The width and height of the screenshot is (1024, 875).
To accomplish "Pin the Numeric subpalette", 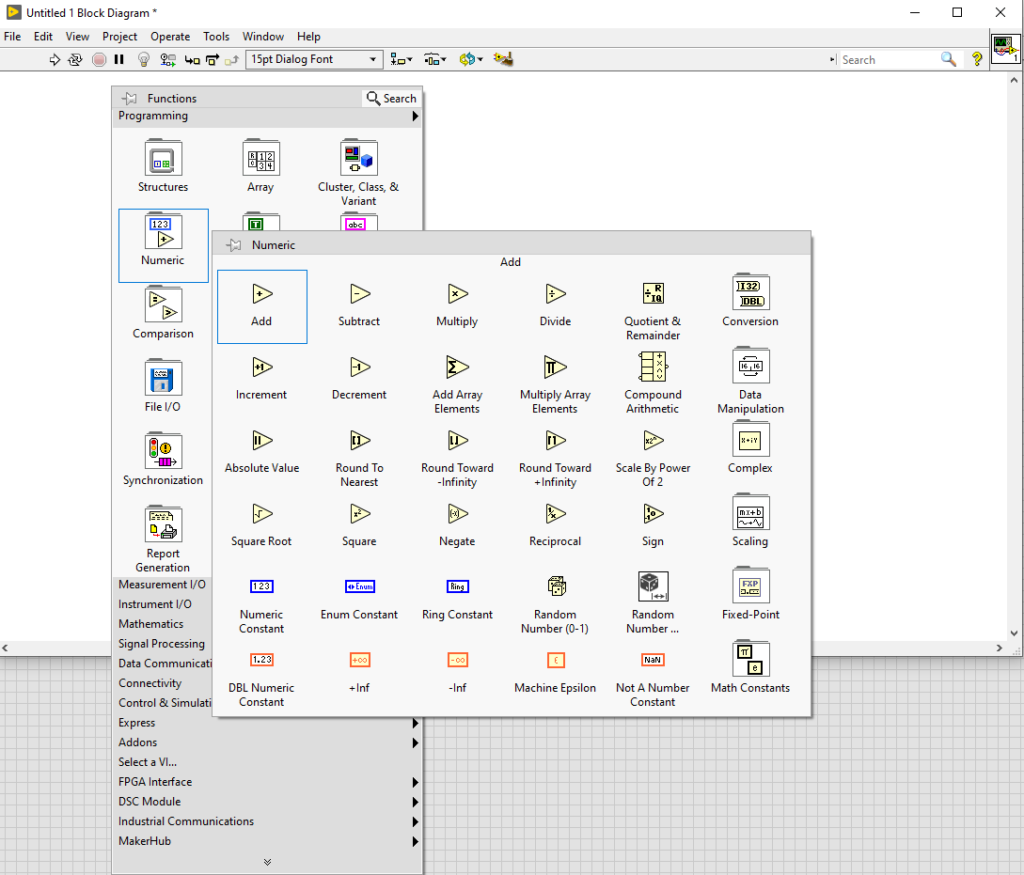I will tap(234, 245).
